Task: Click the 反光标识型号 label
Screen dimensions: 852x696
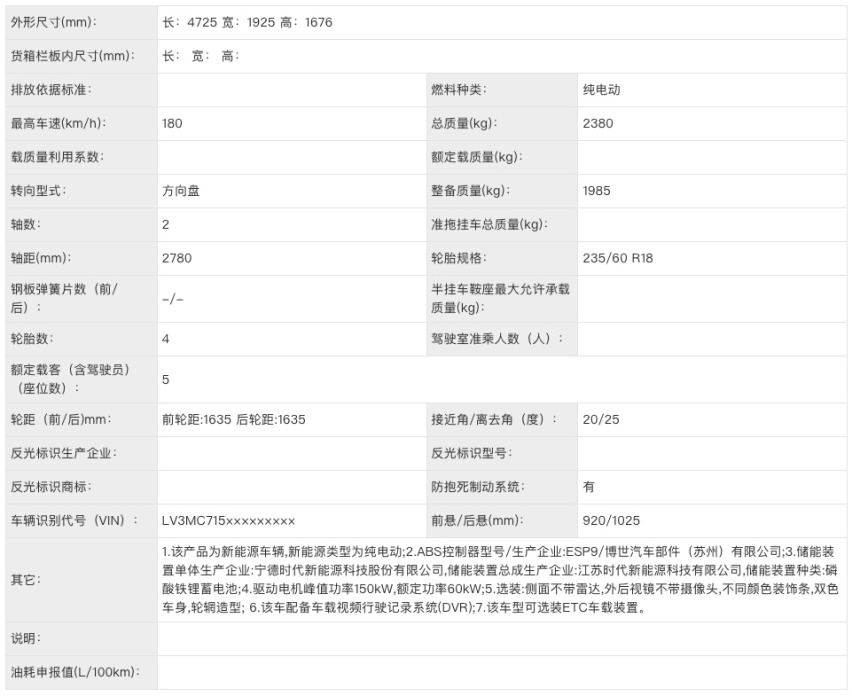Action: click(471, 453)
